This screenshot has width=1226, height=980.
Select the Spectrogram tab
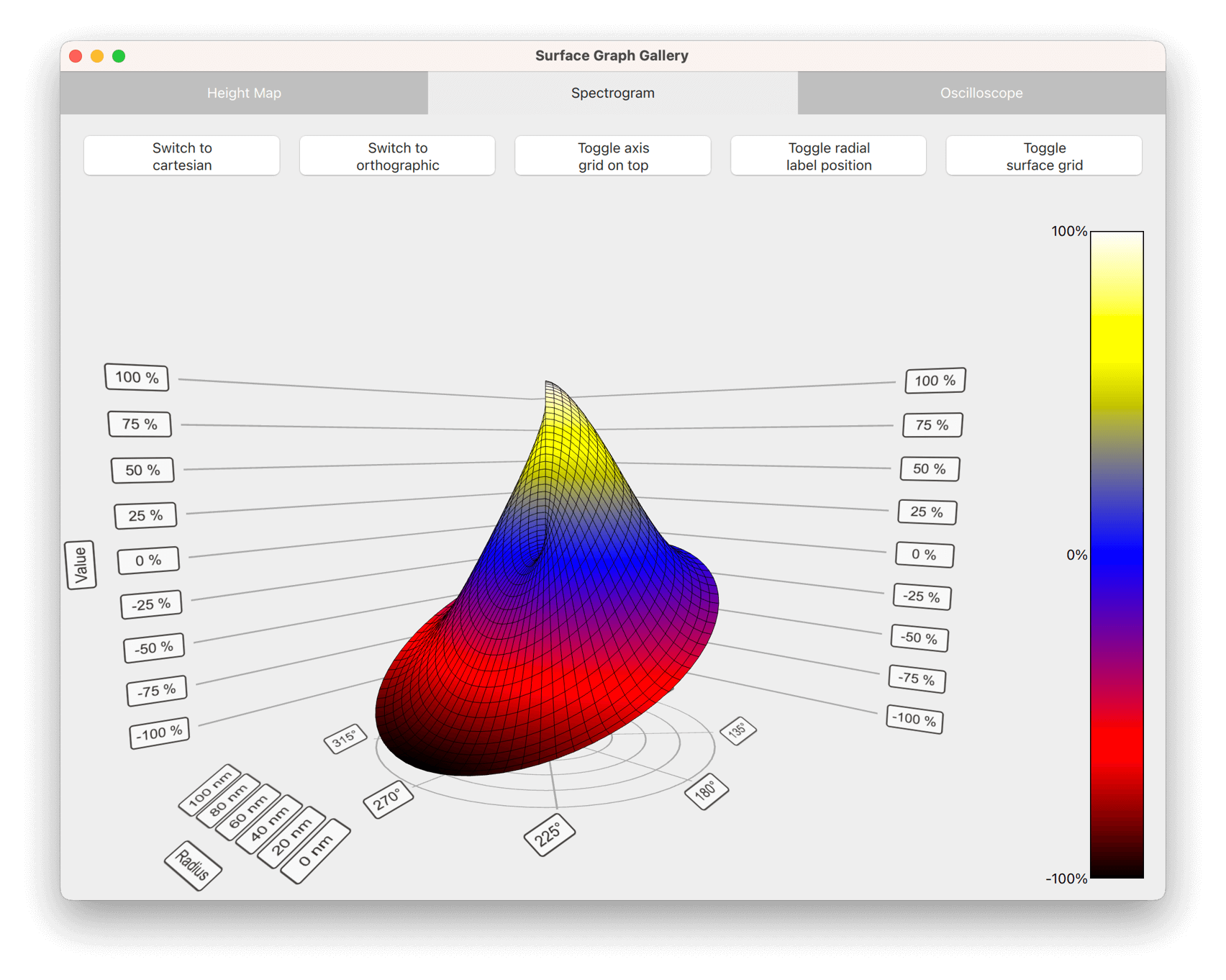(x=612, y=93)
